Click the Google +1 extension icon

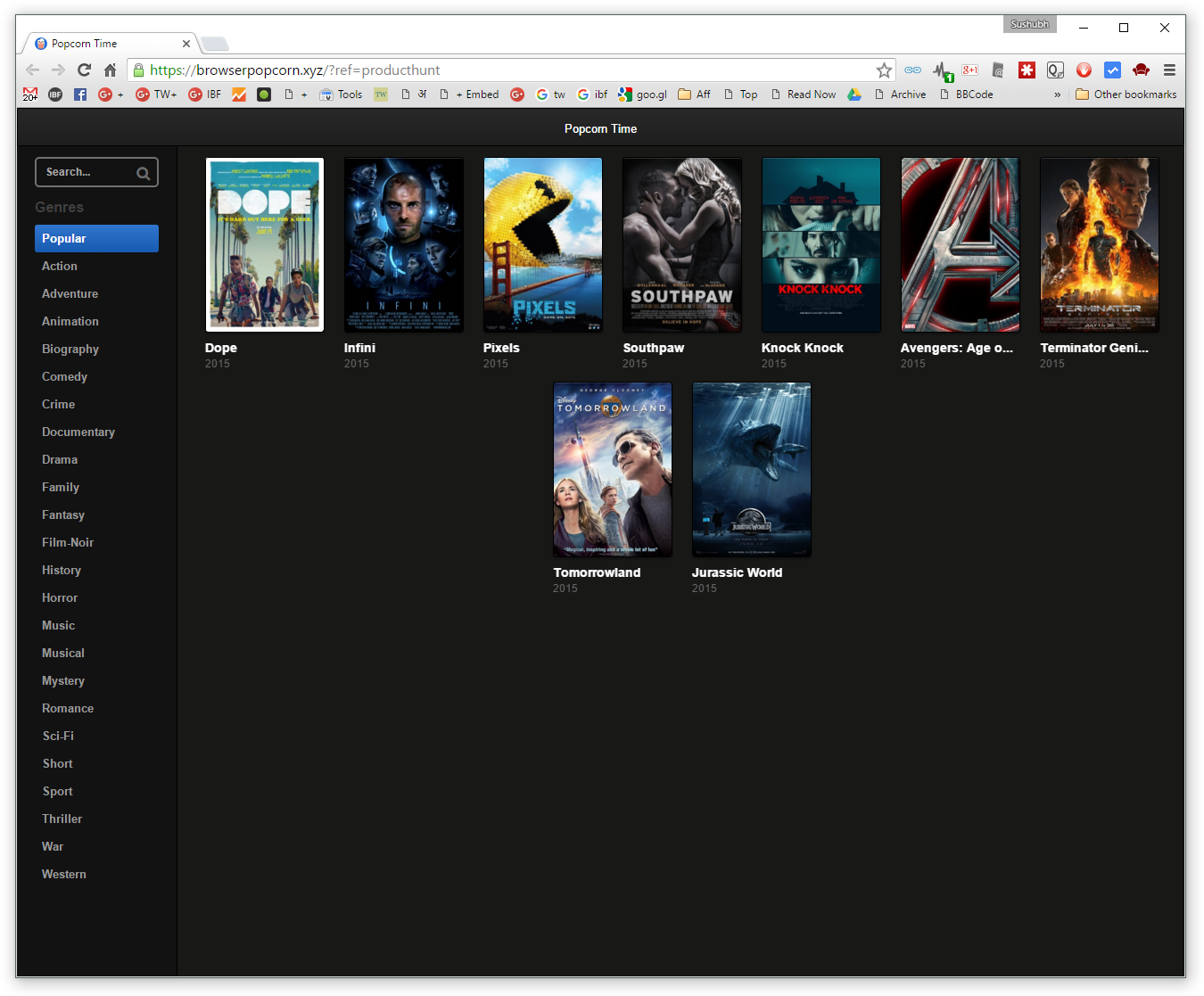tap(970, 70)
